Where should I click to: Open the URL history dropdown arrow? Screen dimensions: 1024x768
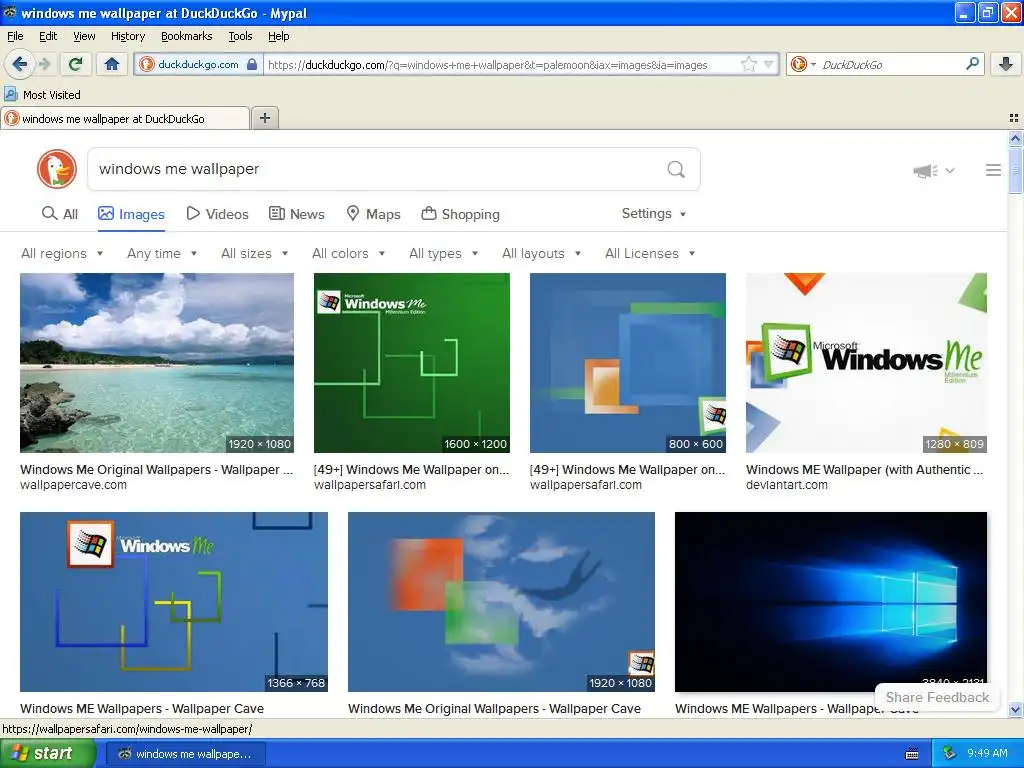pos(769,64)
